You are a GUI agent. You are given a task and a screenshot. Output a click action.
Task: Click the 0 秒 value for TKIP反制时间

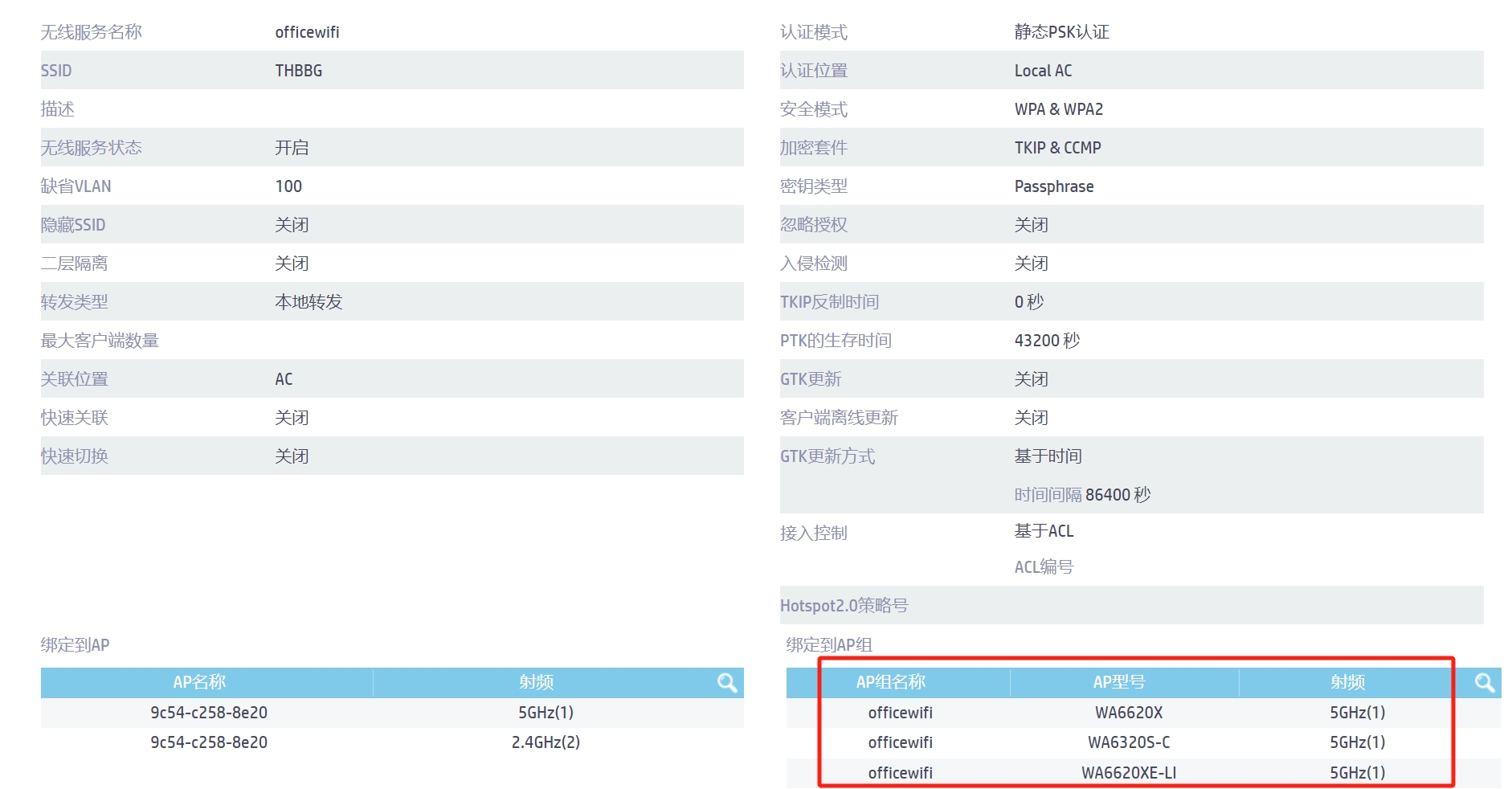pyautogui.click(x=1029, y=302)
